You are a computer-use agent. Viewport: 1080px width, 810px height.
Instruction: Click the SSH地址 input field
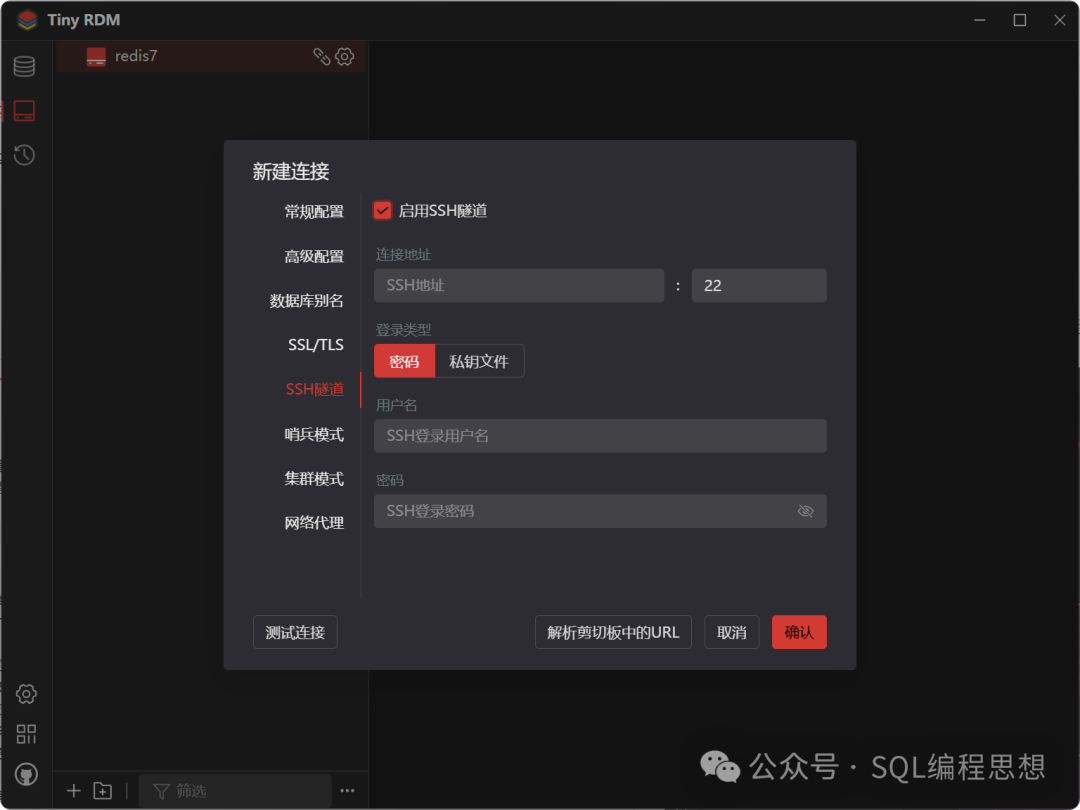click(x=518, y=285)
